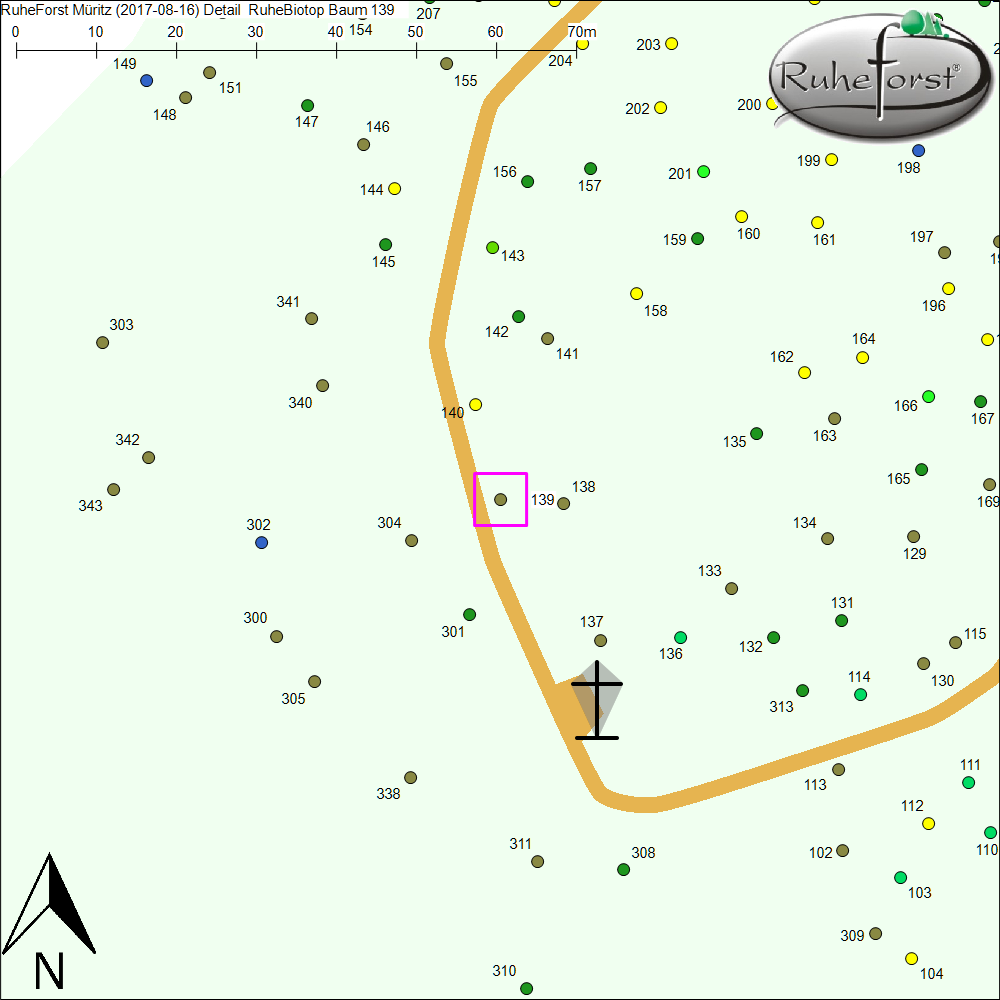Click the 70m end of scale bar
The height and width of the screenshot is (1000, 1000).
[x=577, y=47]
